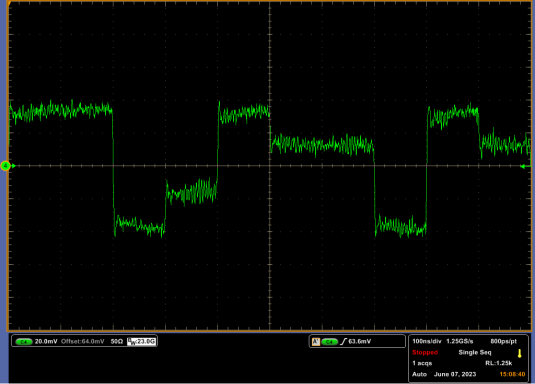Click the rising edge slope icon
Image resolution: width=535 pixels, height=384 pixels.
pyautogui.click(x=343, y=341)
